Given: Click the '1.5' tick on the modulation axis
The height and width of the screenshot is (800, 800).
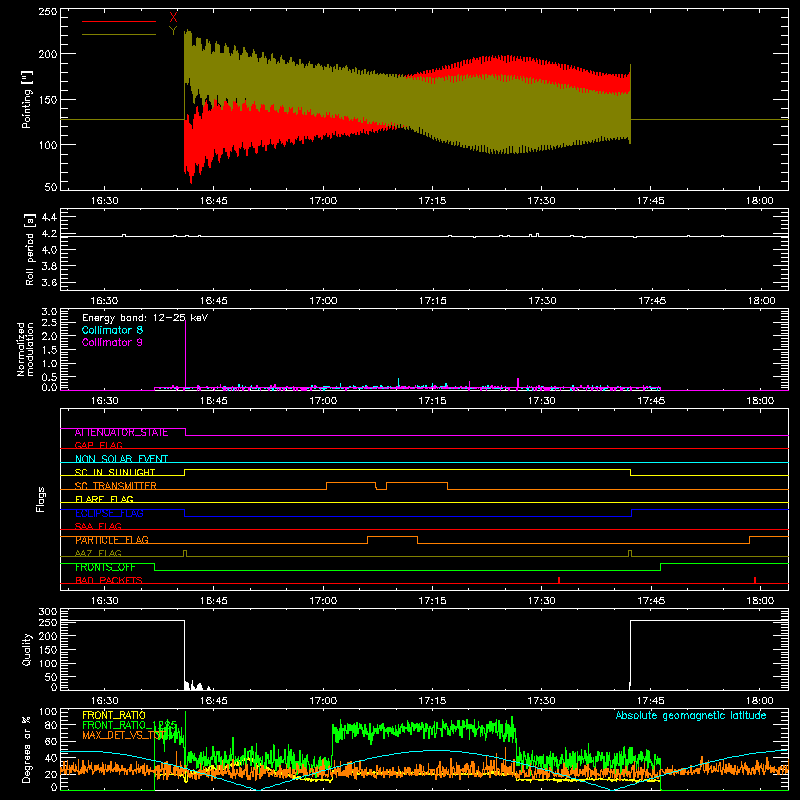Looking at the screenshot, I should click(x=49, y=350).
